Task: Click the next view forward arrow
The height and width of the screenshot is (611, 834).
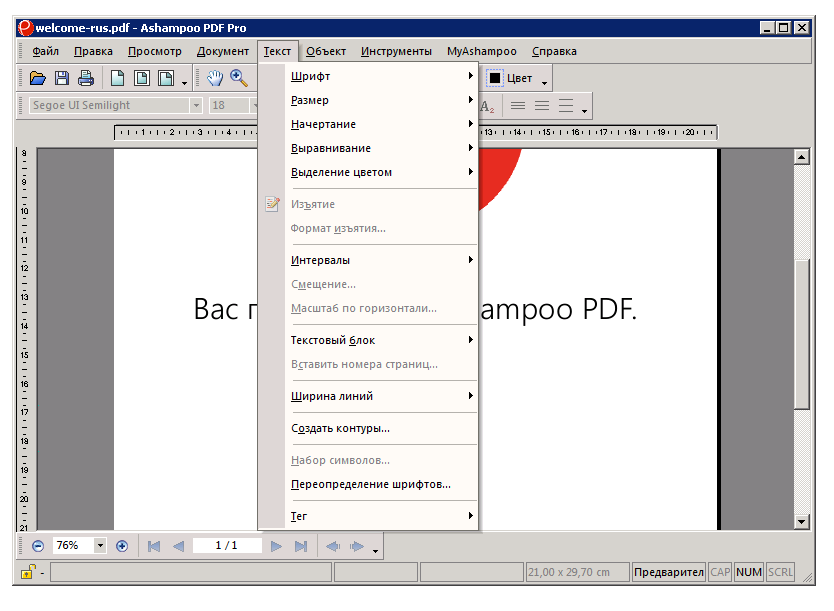Action: 357,546
